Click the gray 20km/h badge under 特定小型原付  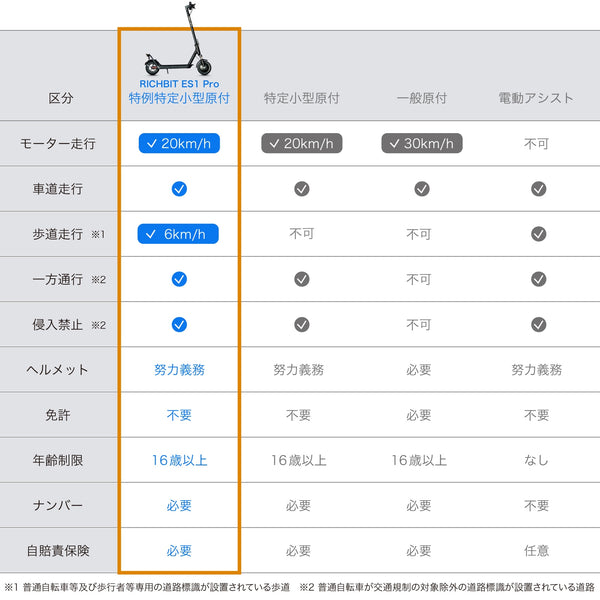[x=301, y=143]
